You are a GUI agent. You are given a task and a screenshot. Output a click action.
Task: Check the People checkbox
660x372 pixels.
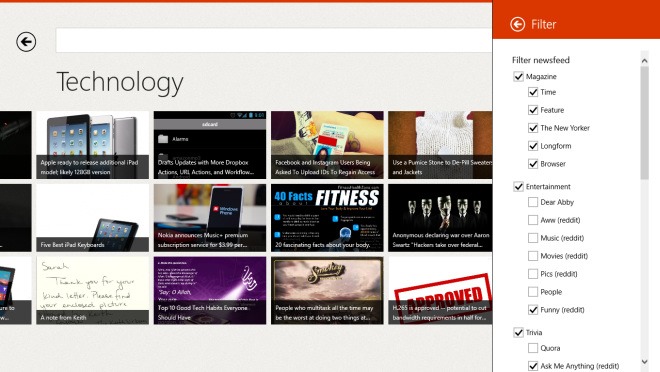click(533, 292)
